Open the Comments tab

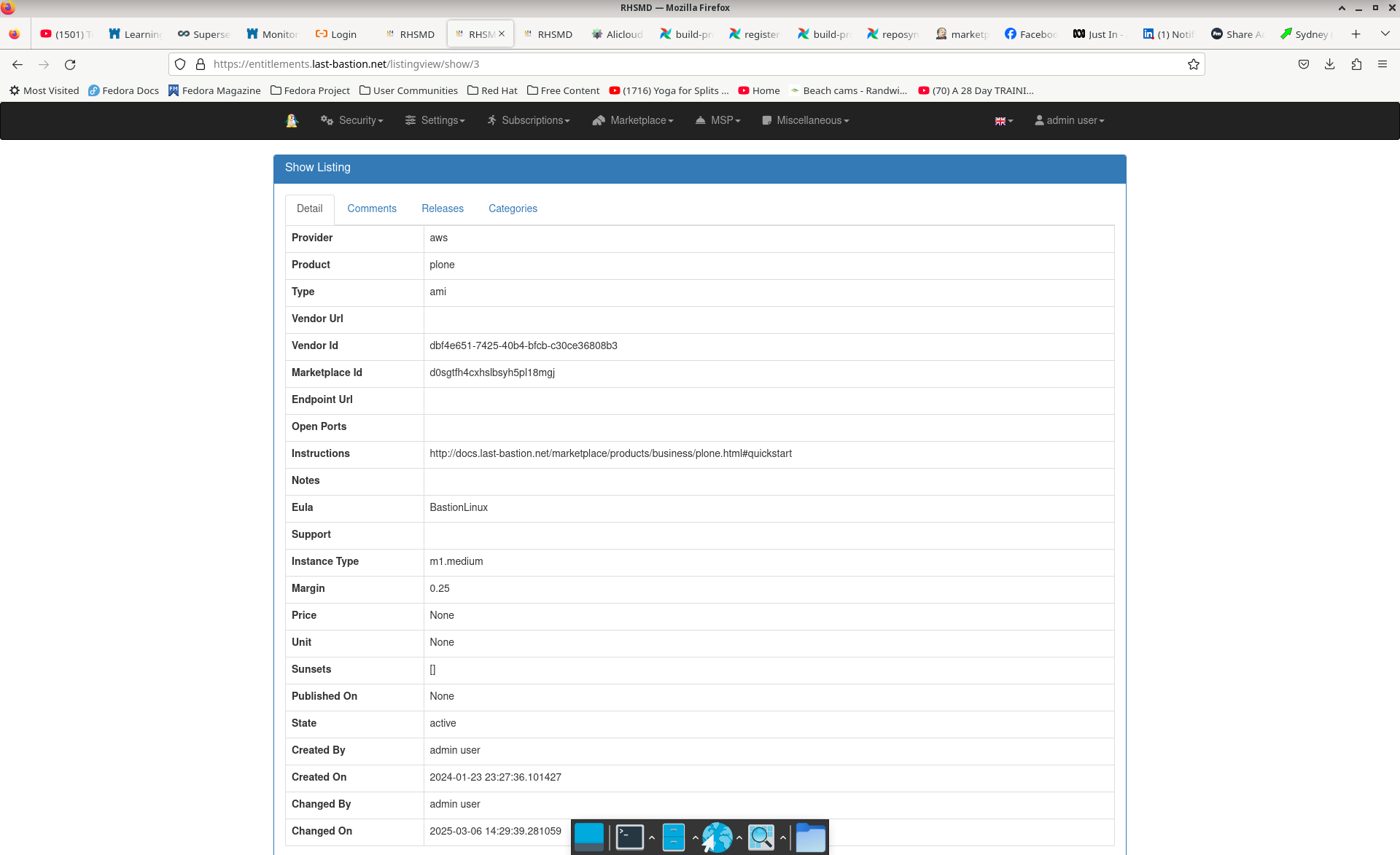(x=372, y=208)
